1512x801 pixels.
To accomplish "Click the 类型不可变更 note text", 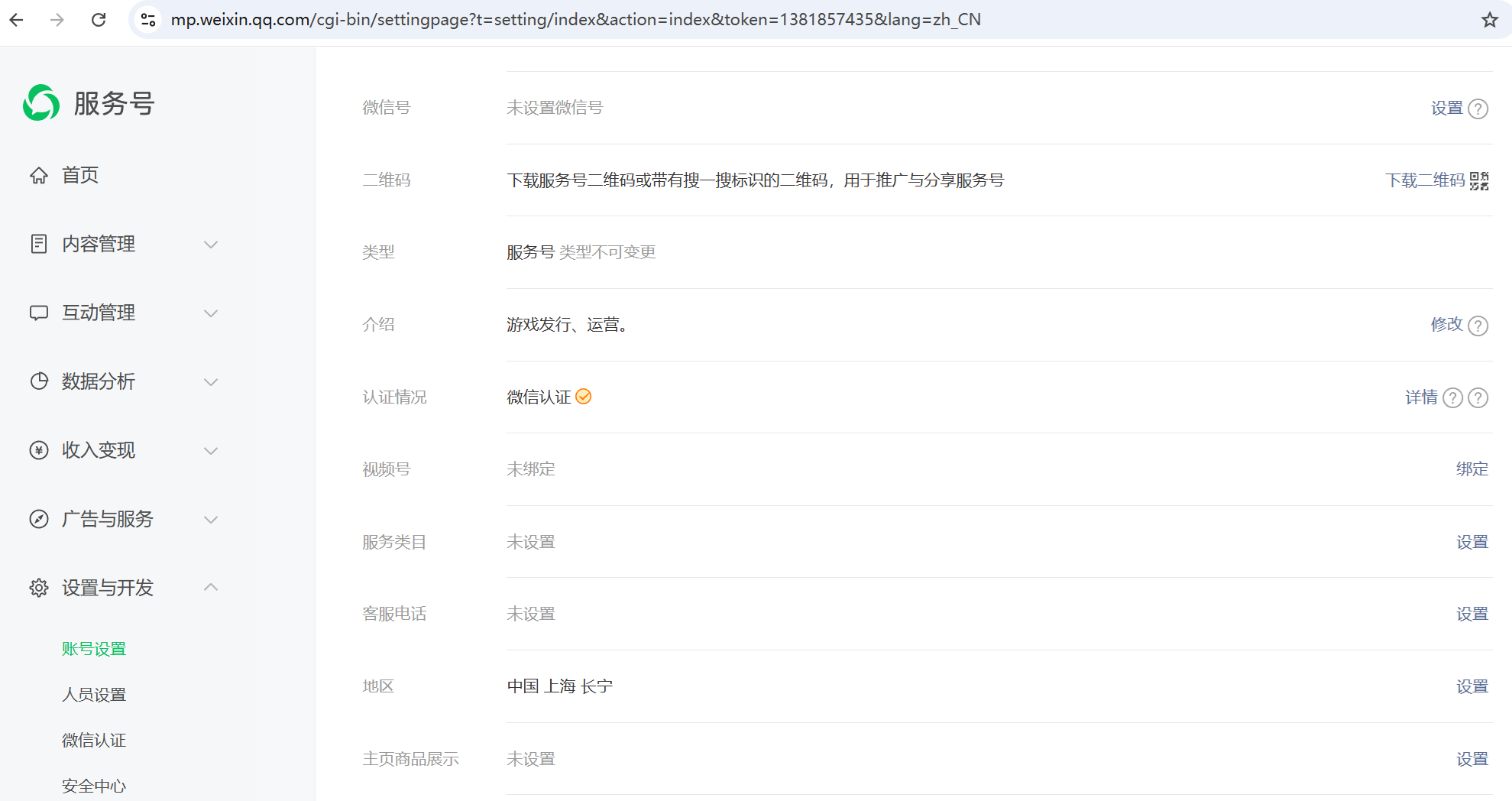I will click(607, 252).
